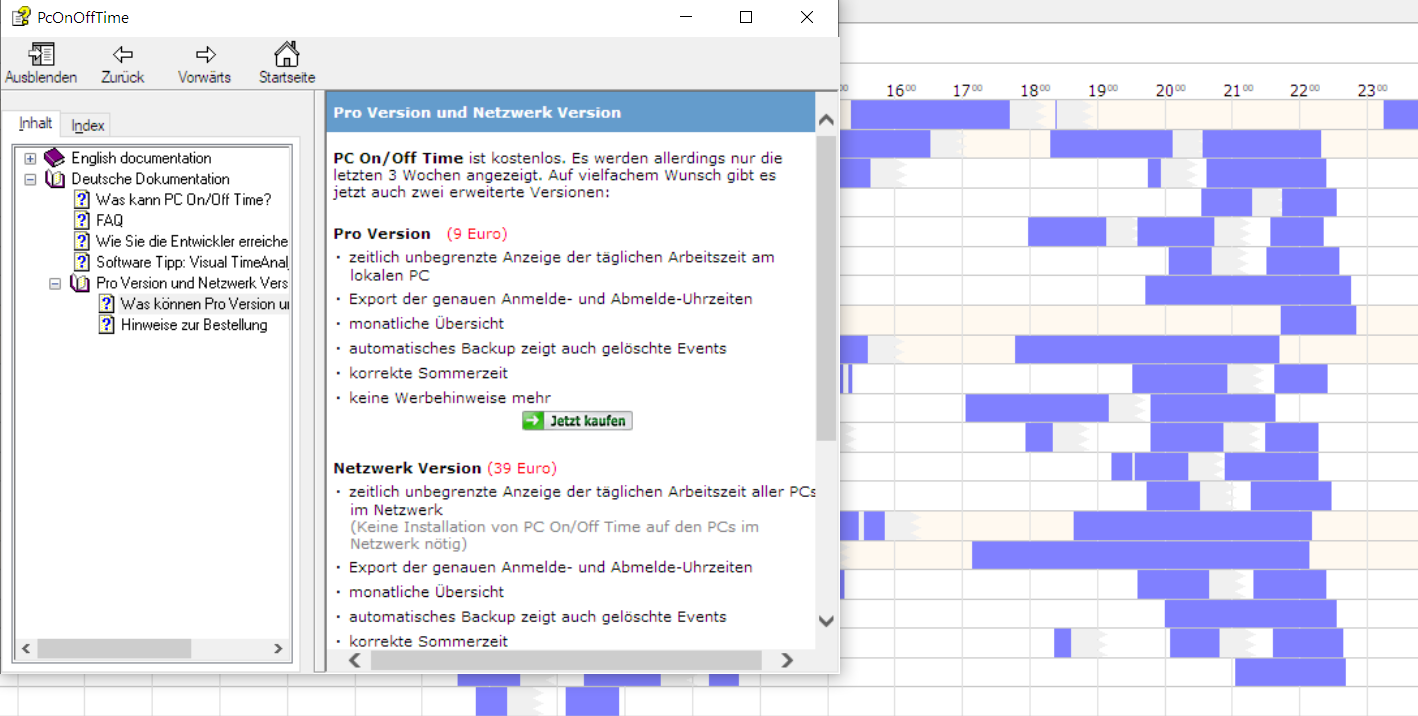Image resolution: width=1418 pixels, height=716 pixels.
Task: Minimize the PcOnOffTime help window
Action: [686, 17]
